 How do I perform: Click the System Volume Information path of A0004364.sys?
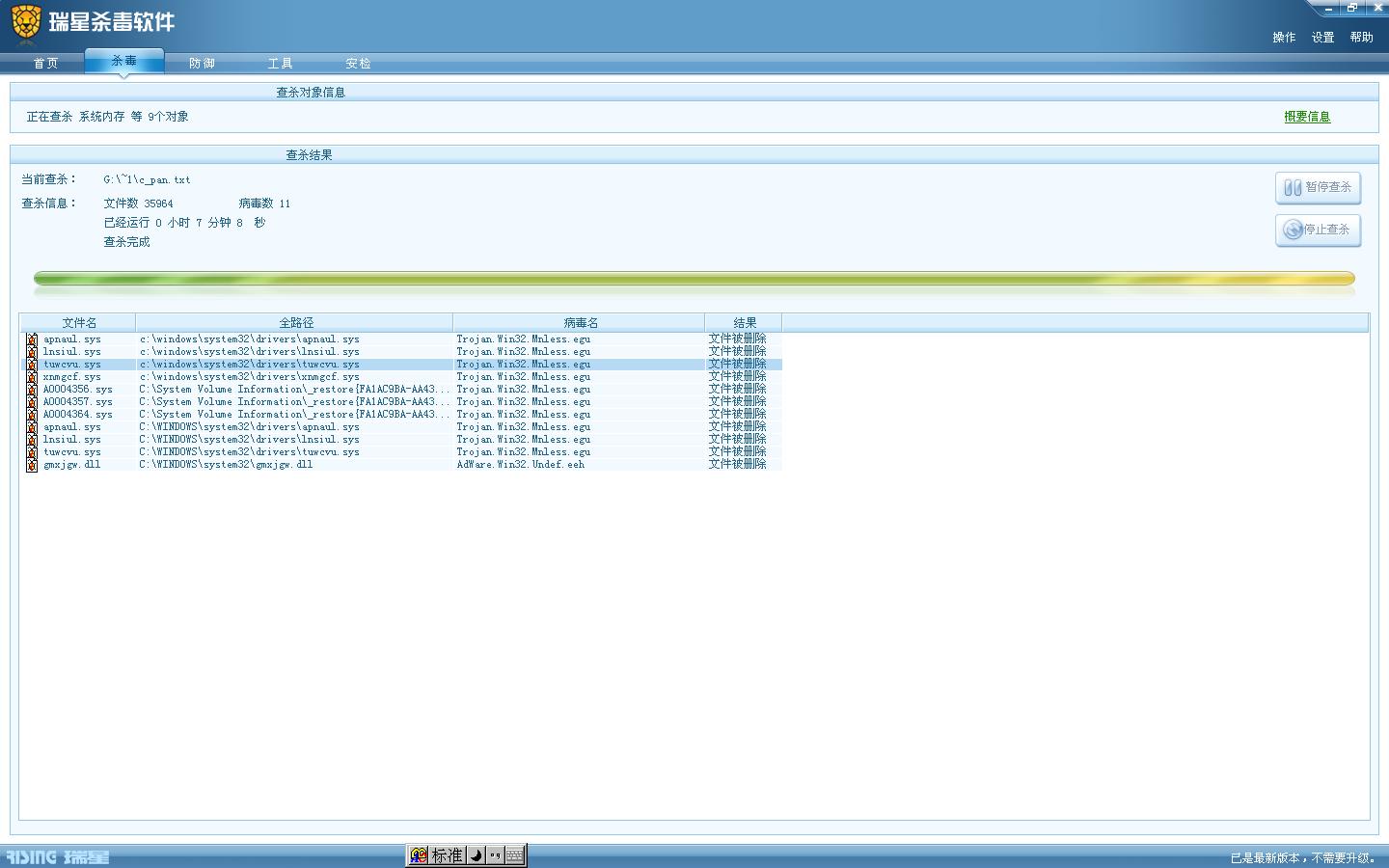[294, 415]
